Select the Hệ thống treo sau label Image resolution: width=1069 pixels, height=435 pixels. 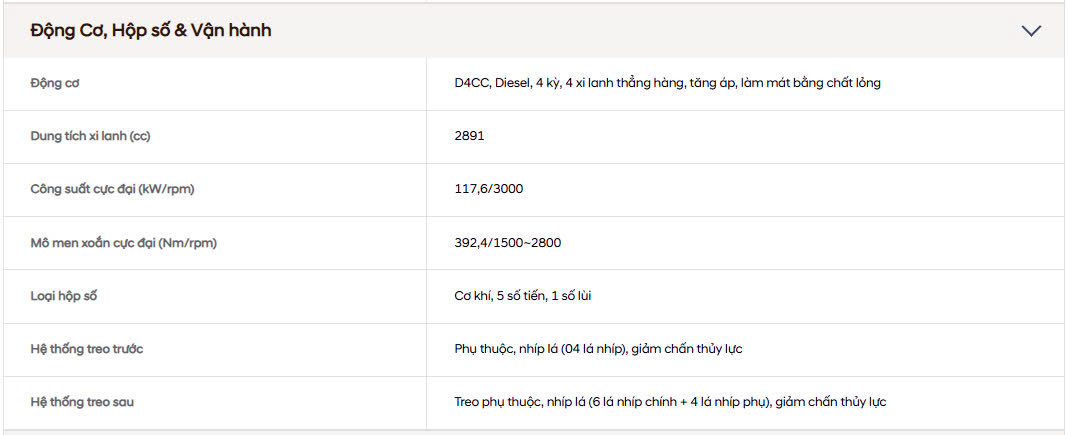click(82, 402)
